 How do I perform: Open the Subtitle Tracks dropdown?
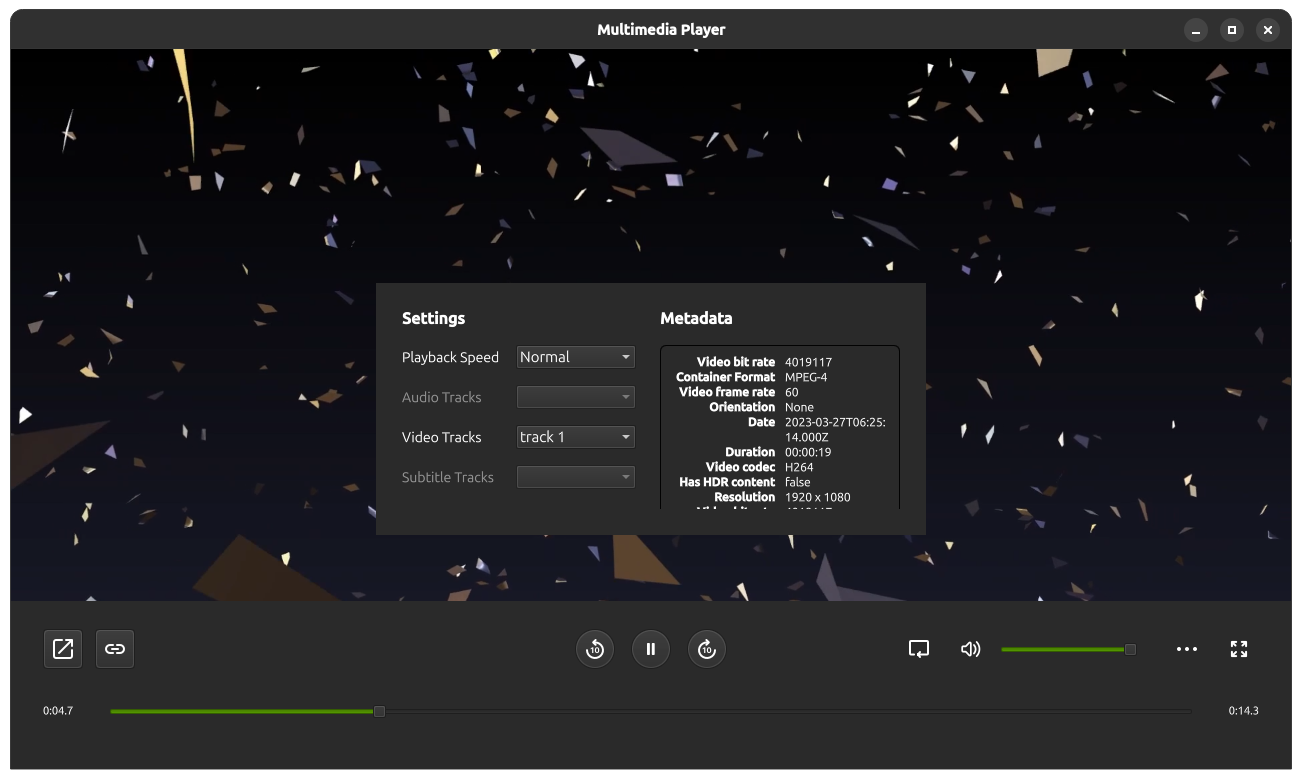pyautogui.click(x=576, y=477)
